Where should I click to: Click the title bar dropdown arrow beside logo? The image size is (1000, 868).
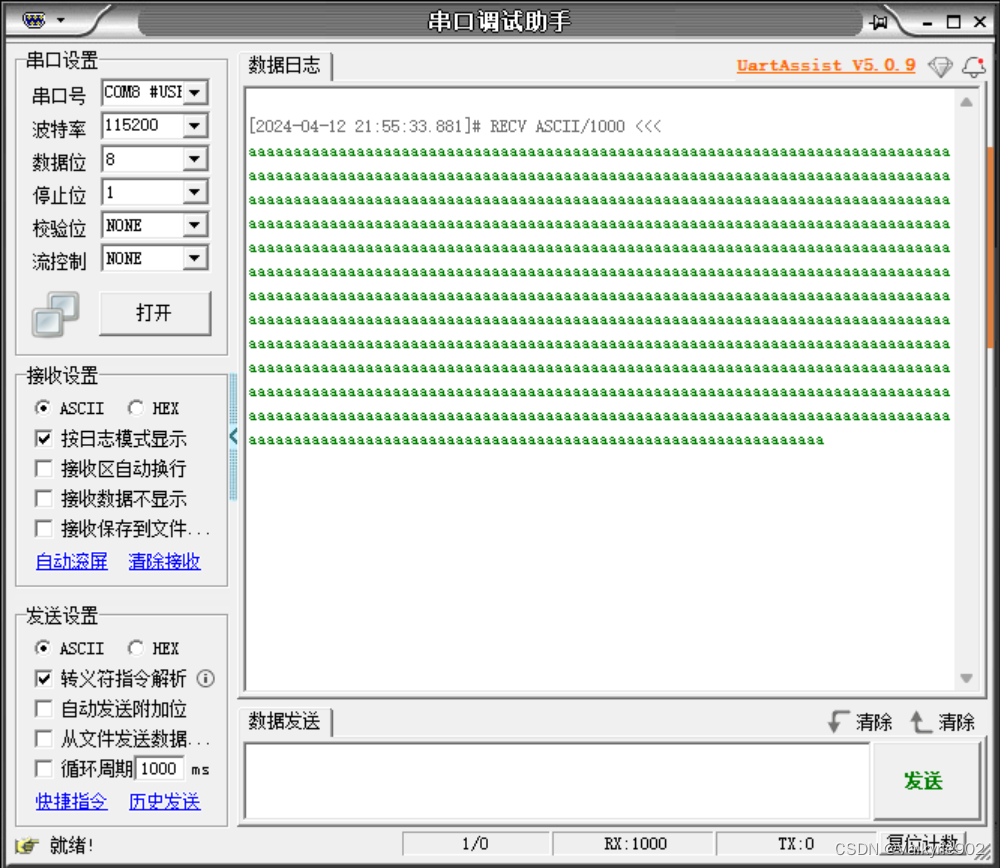click(61, 20)
